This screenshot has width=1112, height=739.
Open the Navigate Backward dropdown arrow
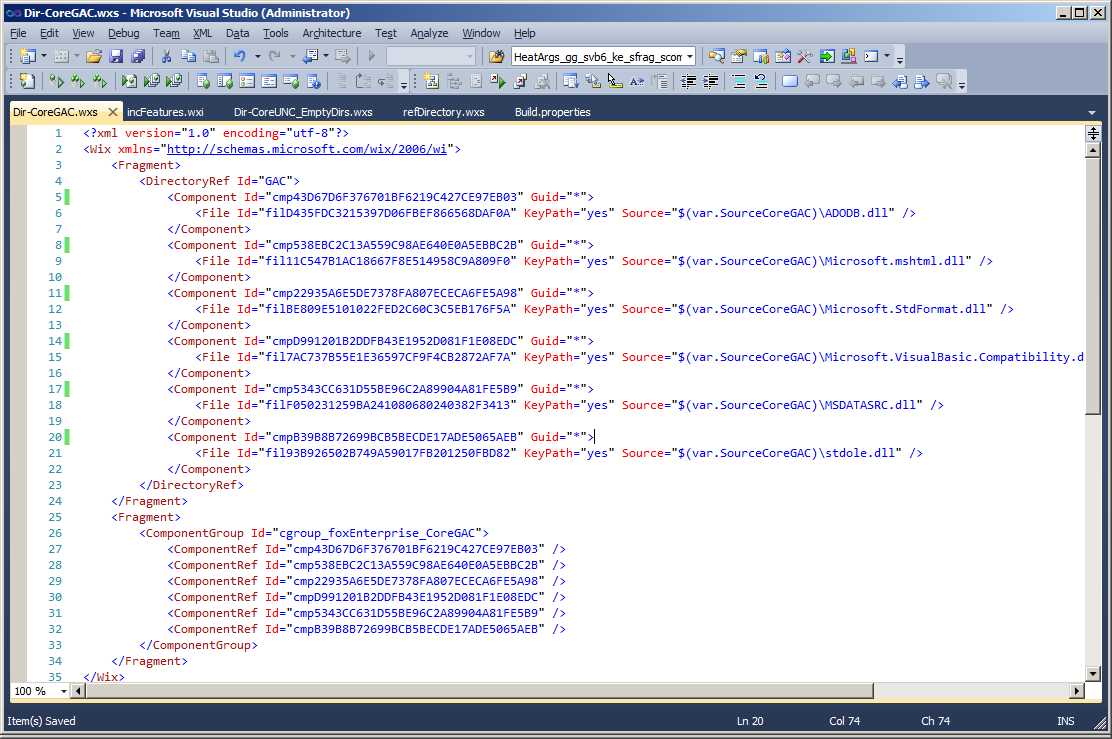[326, 56]
